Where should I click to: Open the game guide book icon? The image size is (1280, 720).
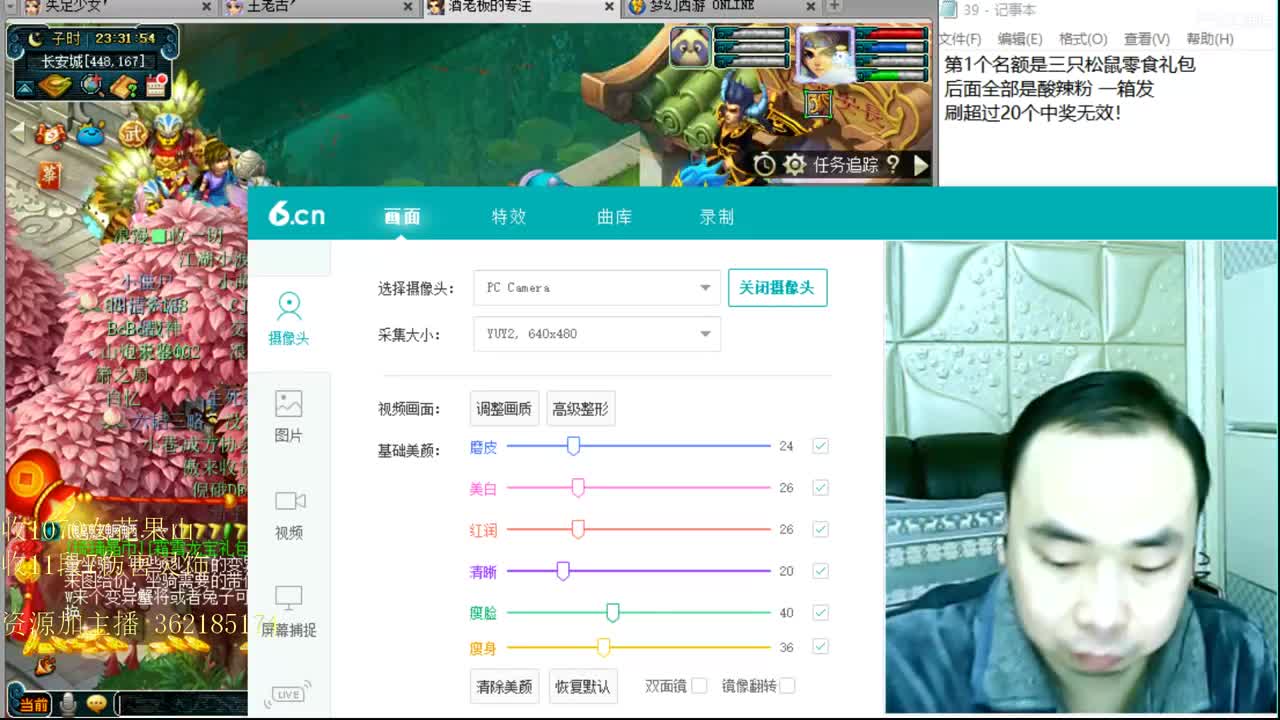click(x=124, y=86)
